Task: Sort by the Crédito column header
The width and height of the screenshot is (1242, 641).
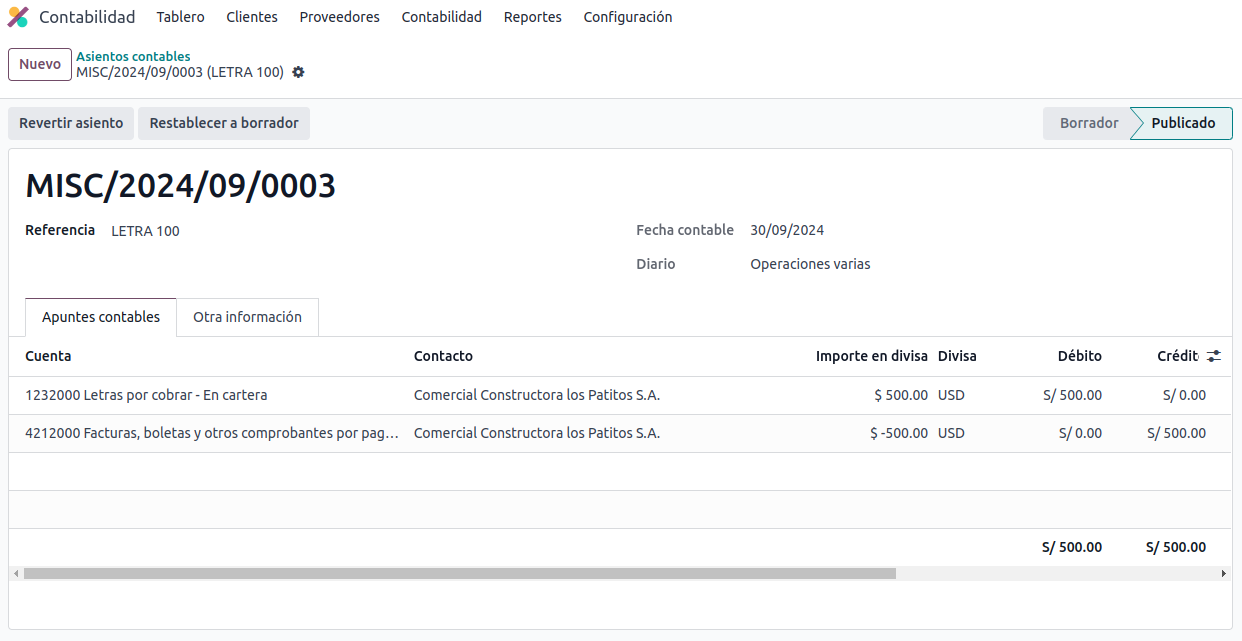Action: [1178, 356]
